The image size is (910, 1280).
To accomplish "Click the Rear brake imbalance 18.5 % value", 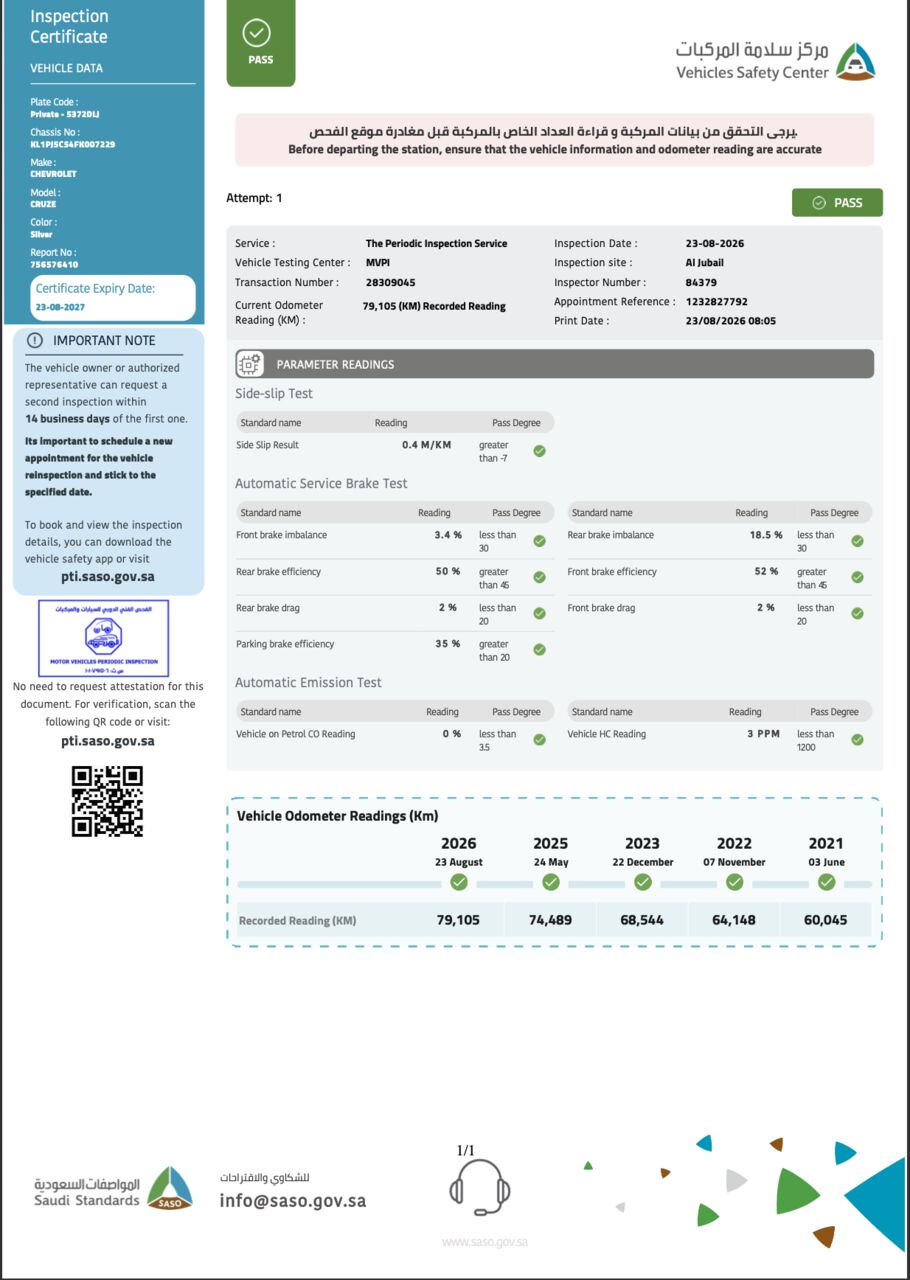I will point(766,535).
